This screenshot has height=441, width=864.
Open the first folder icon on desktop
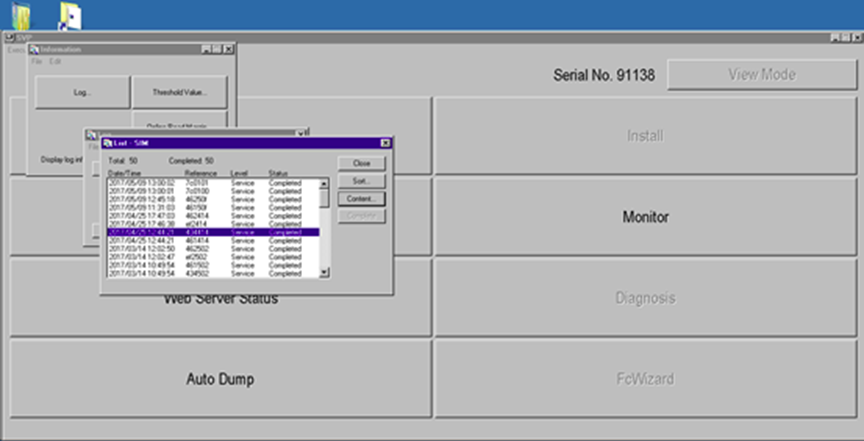[20, 15]
